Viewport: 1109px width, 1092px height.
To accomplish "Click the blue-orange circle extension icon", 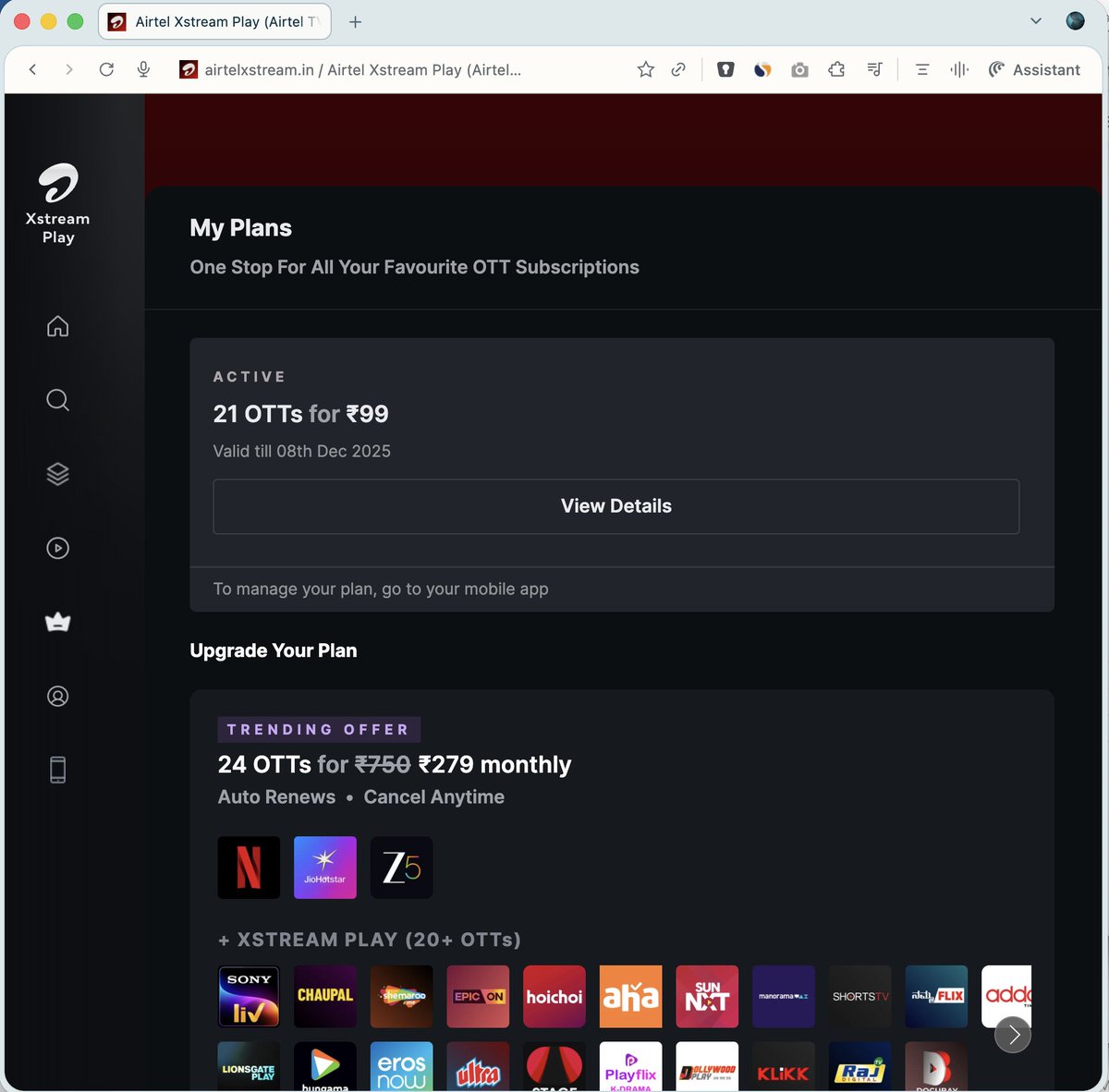I will [x=762, y=69].
